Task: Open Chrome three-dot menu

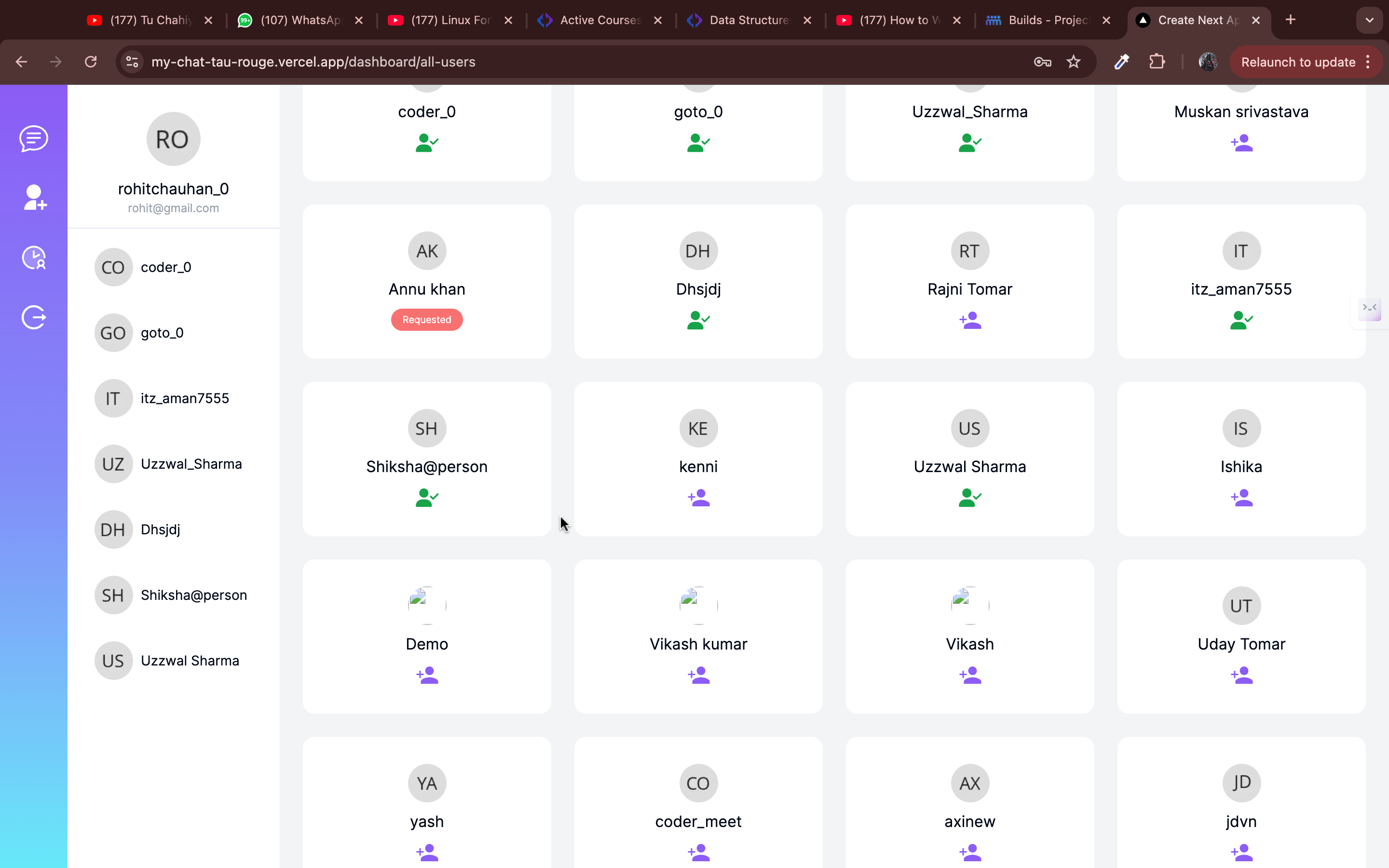Action: click(x=1368, y=62)
